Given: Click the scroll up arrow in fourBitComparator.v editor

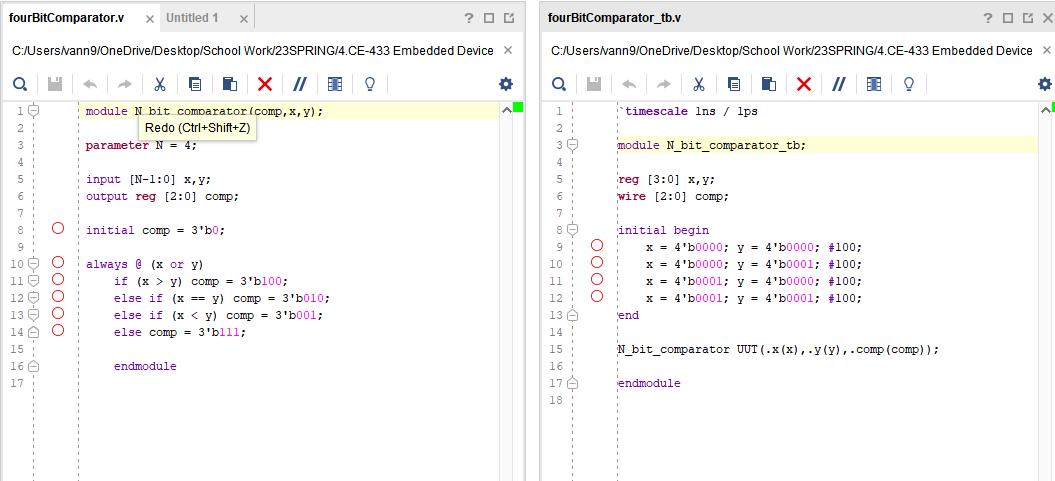Looking at the screenshot, I should 506,110.
